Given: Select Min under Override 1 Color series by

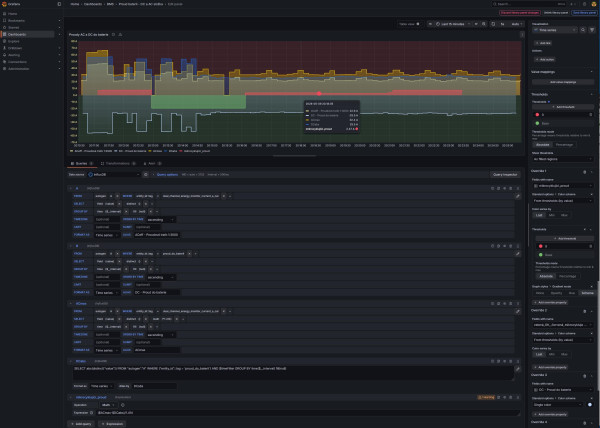Looking at the screenshot, I should (551, 215).
